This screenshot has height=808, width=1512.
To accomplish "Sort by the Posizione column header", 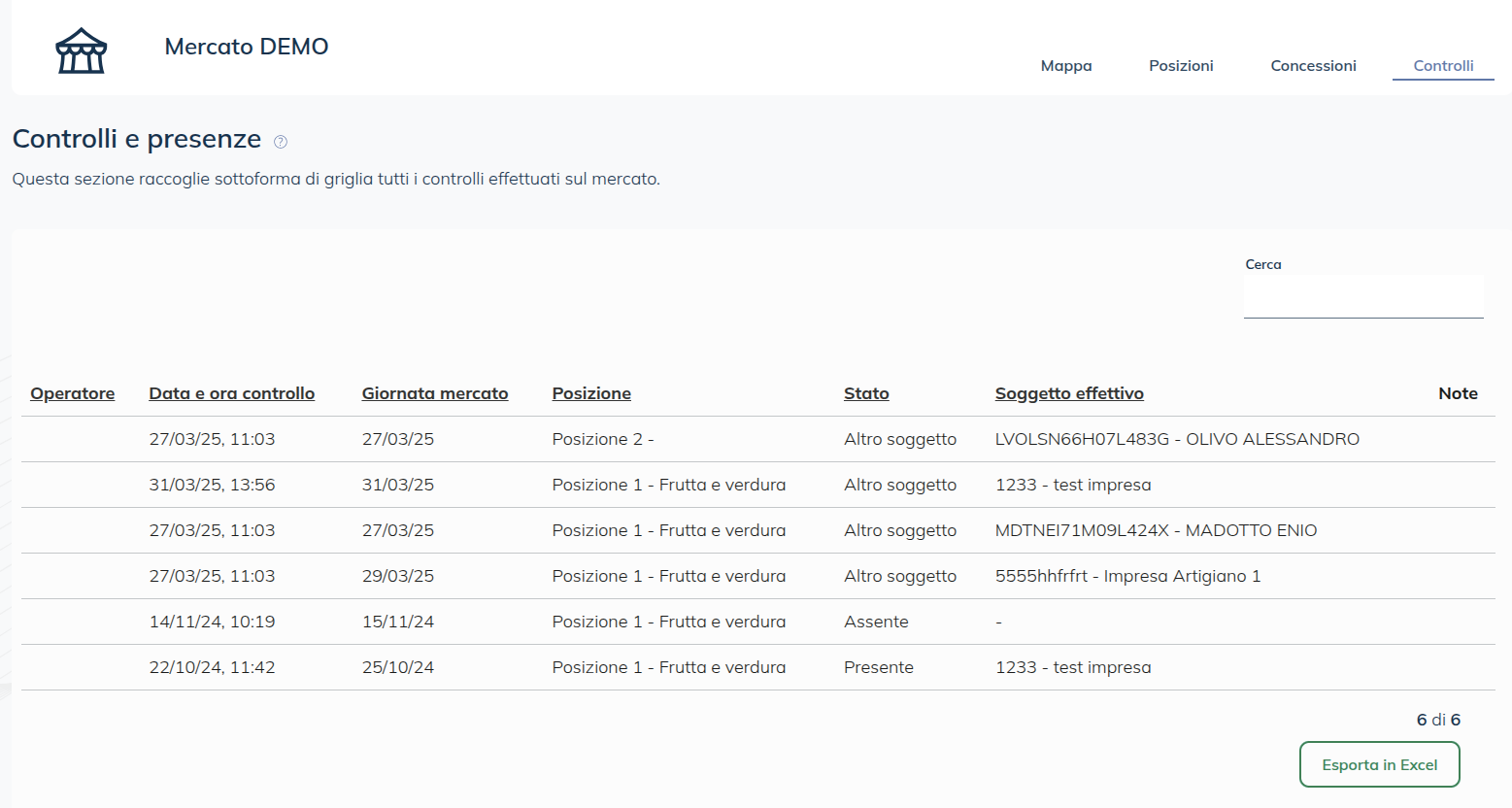I will (591, 393).
